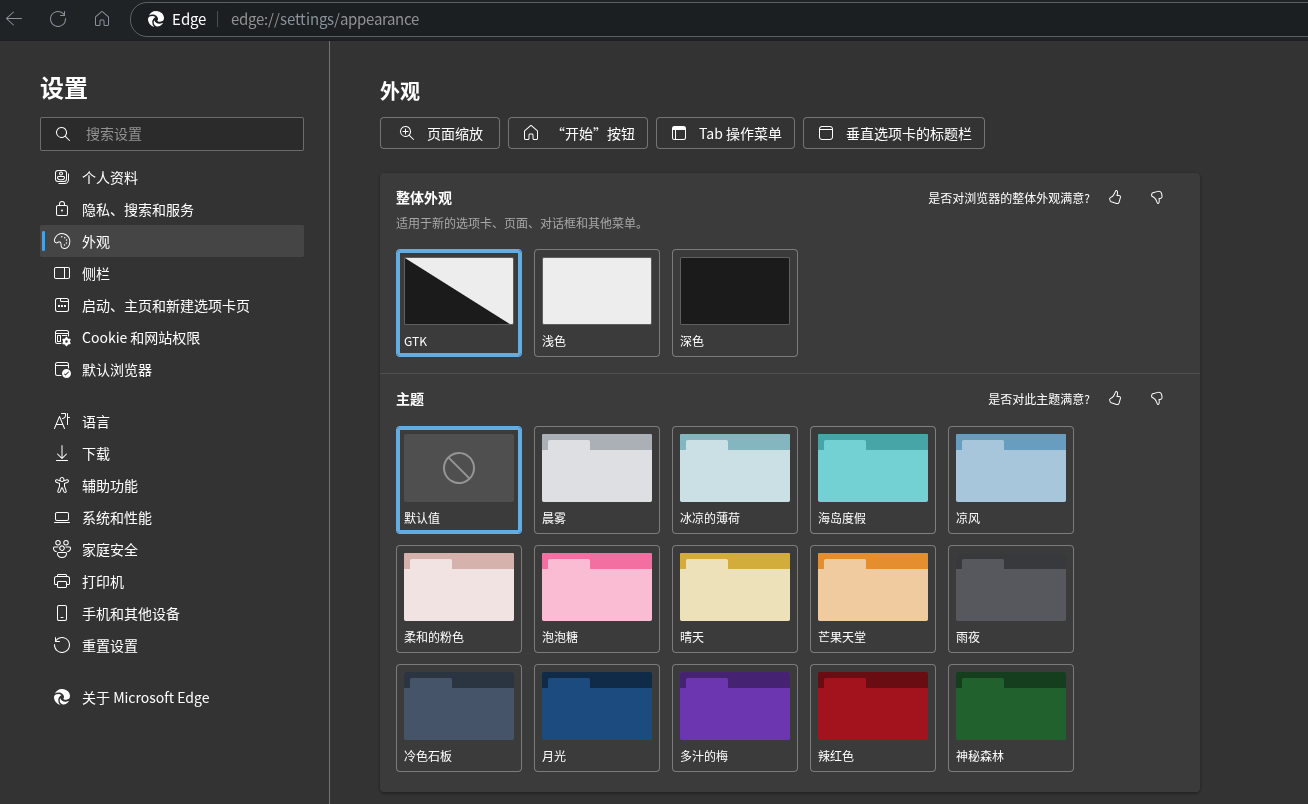Choose the 泡泡糖 pink theme
This screenshot has height=804, width=1308.
click(597, 599)
